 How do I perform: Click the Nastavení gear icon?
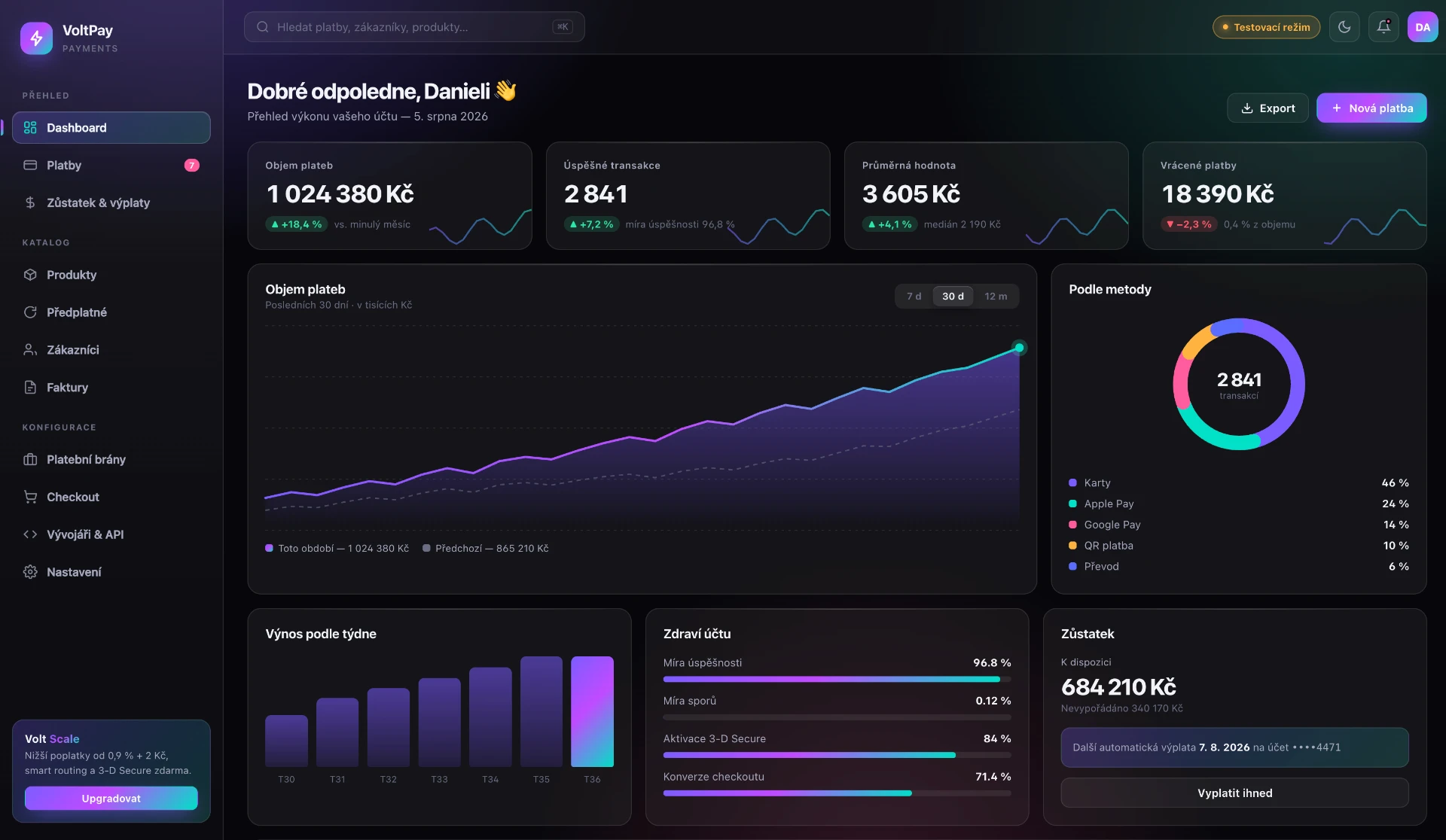tap(30, 572)
